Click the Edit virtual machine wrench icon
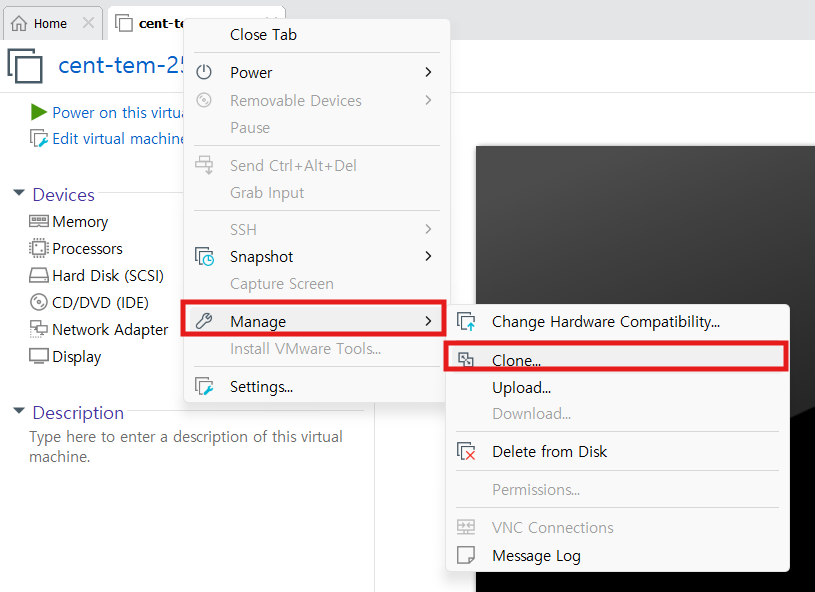Image resolution: width=815 pixels, height=592 pixels. click(x=39, y=138)
